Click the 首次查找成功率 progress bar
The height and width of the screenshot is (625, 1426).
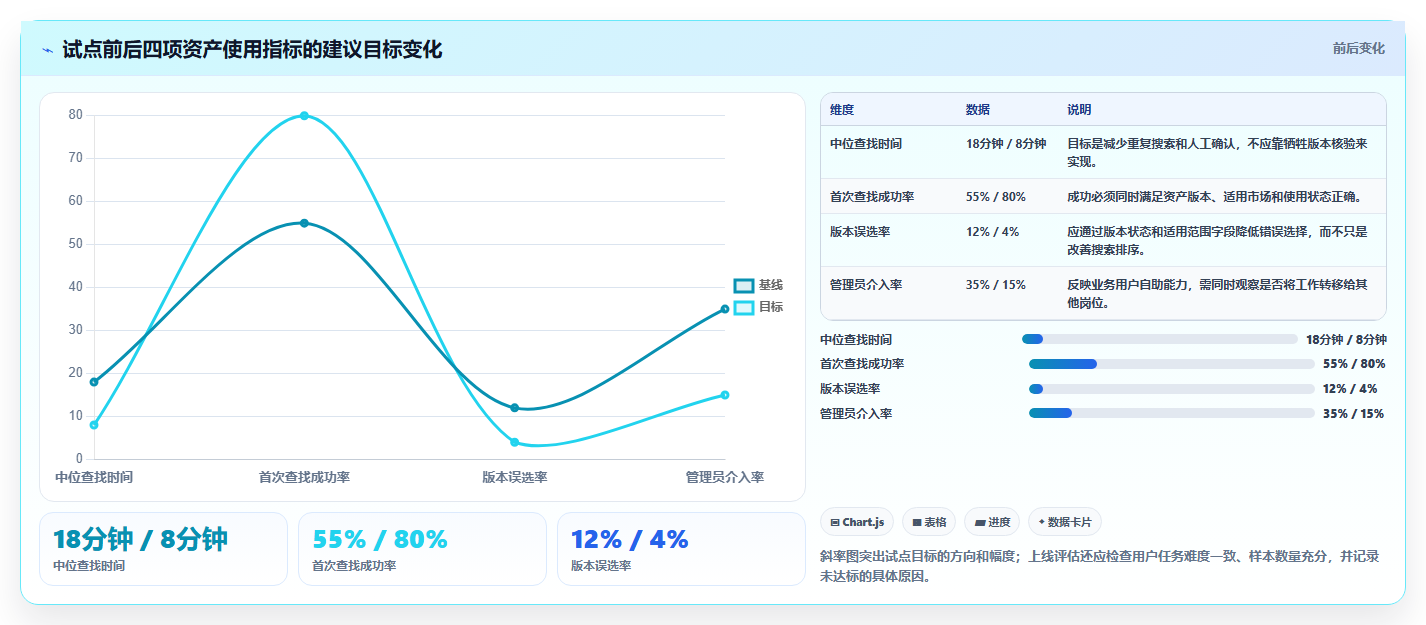tap(1171, 364)
